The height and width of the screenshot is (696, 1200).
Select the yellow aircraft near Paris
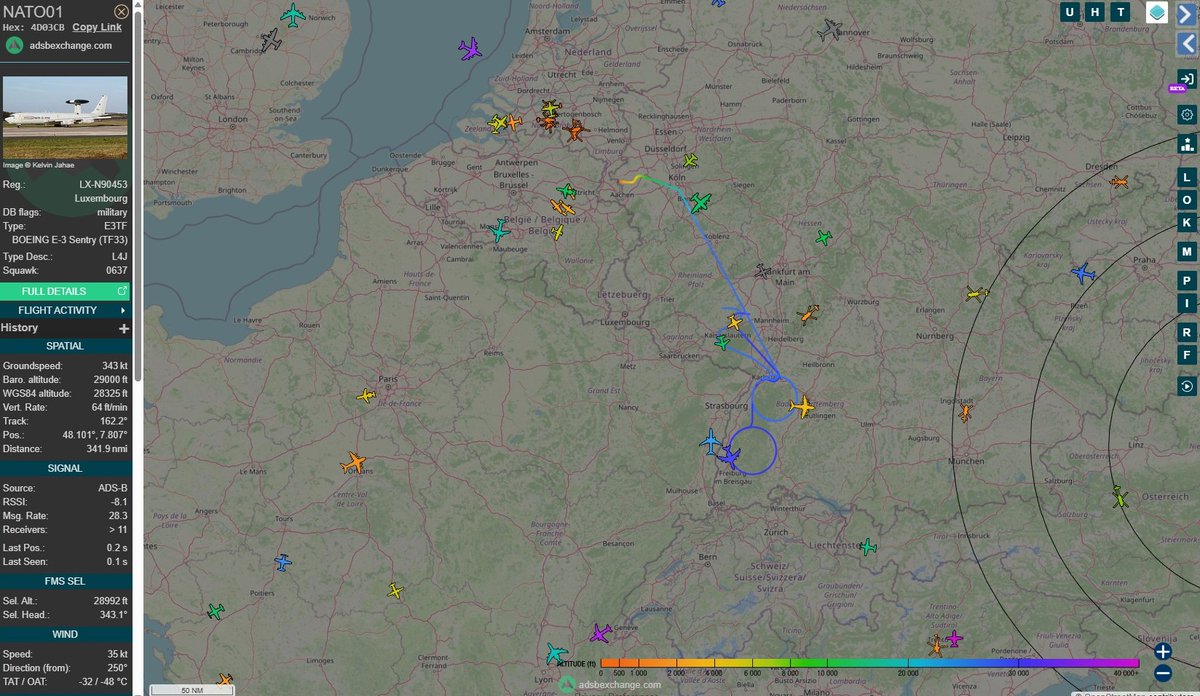click(x=366, y=396)
